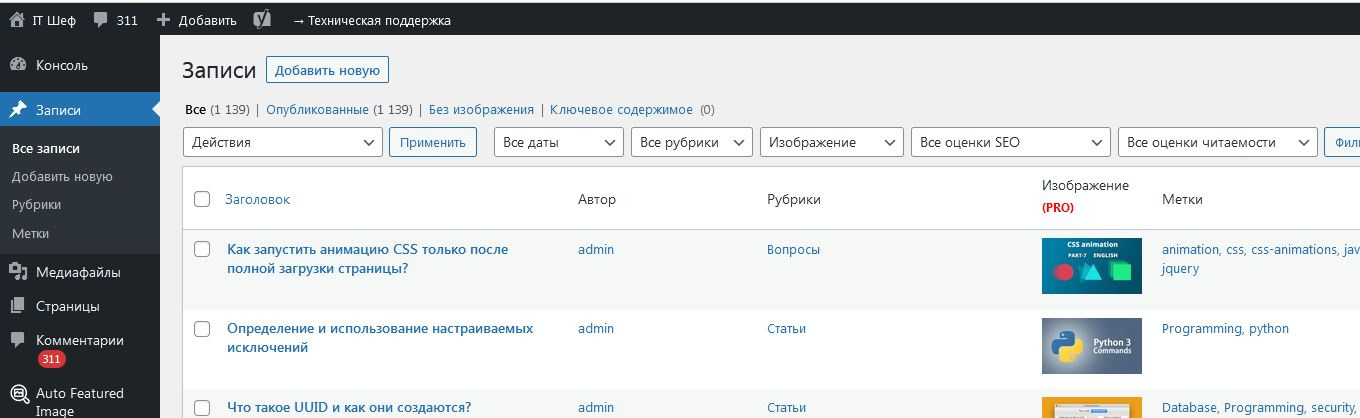Click the Применить button
1360x418 pixels.
[432, 142]
